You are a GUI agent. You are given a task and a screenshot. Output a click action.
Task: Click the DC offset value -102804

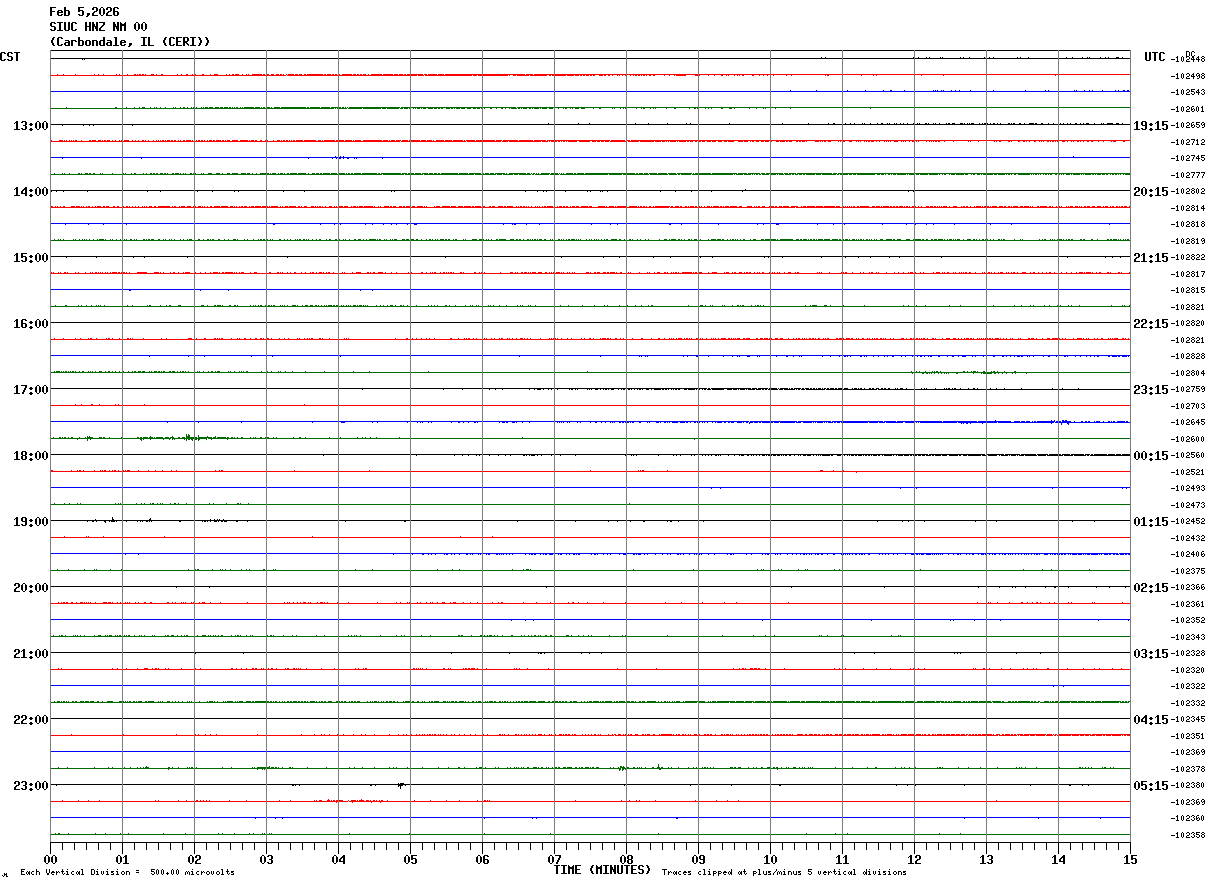(1188, 373)
